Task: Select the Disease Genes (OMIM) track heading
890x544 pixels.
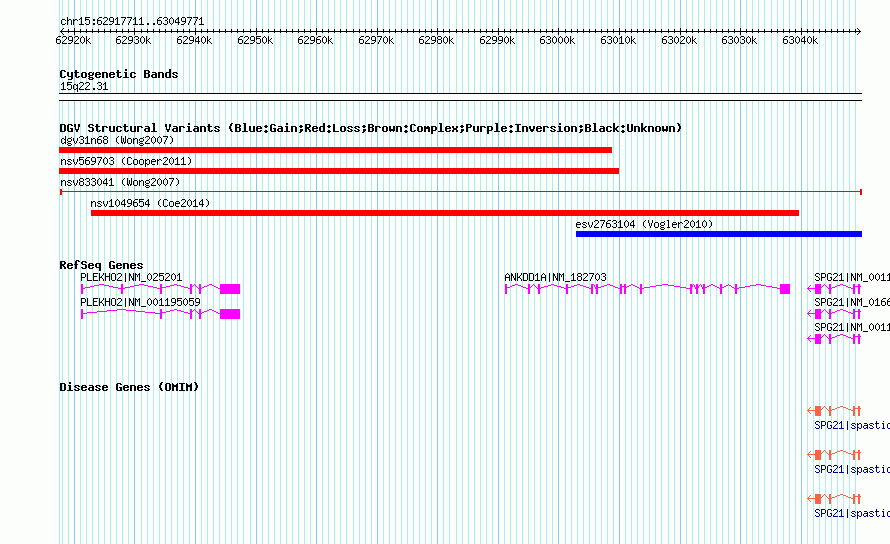Action: tap(129, 387)
